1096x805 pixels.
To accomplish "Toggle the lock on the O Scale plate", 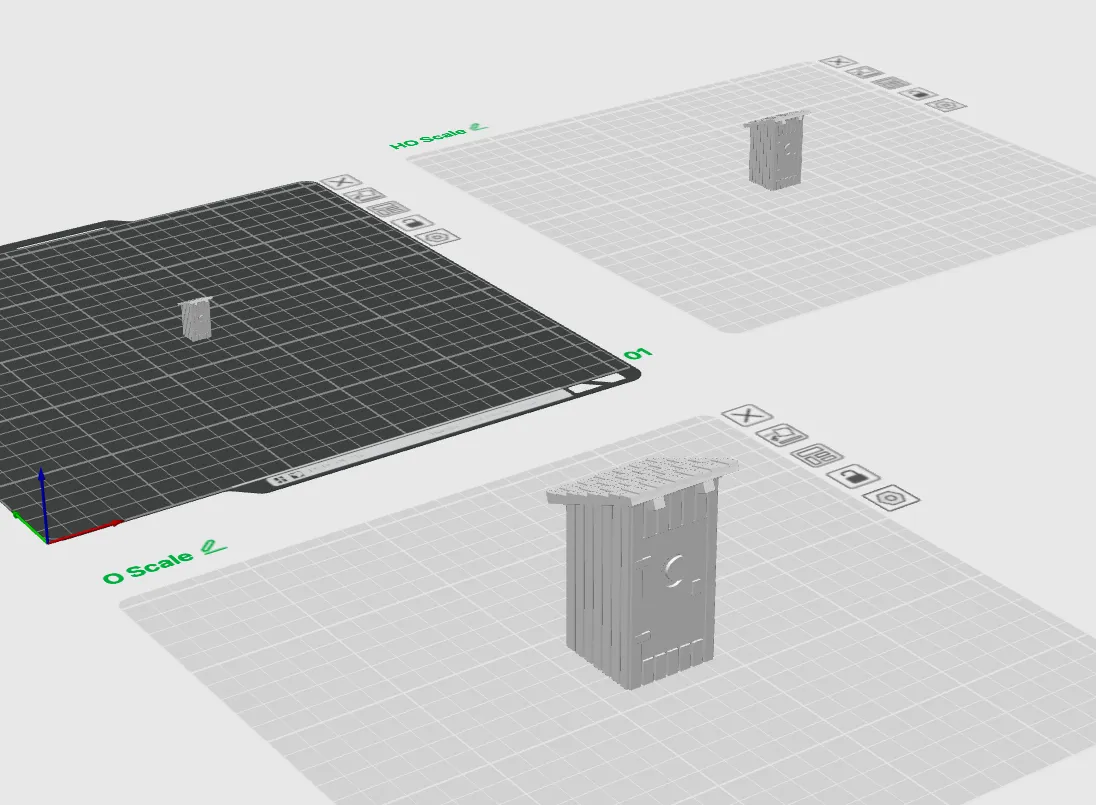I will pyautogui.click(x=853, y=477).
